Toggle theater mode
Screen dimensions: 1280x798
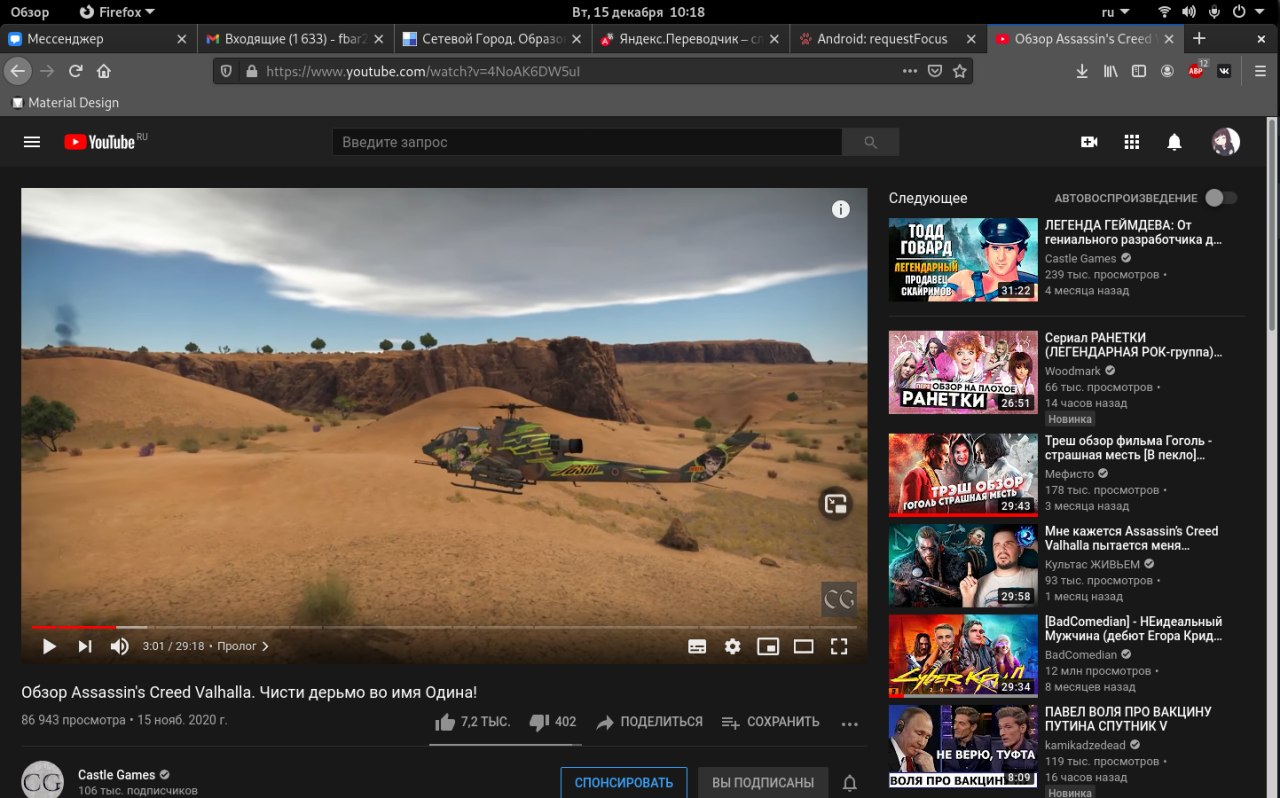click(x=804, y=646)
